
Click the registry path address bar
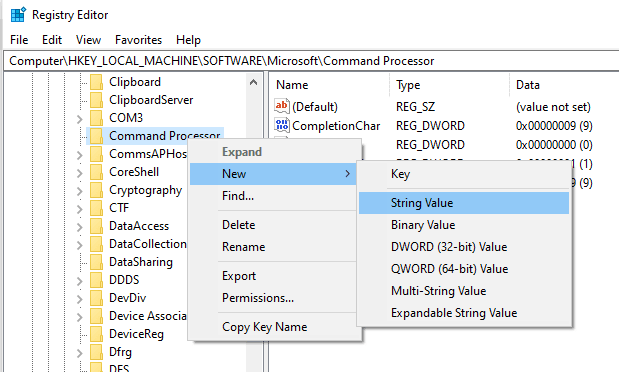tap(311, 61)
